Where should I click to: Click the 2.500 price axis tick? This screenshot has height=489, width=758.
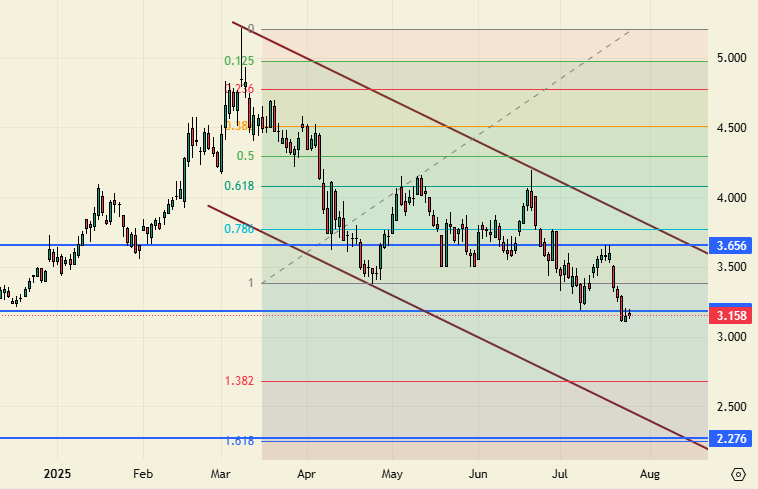(731, 407)
